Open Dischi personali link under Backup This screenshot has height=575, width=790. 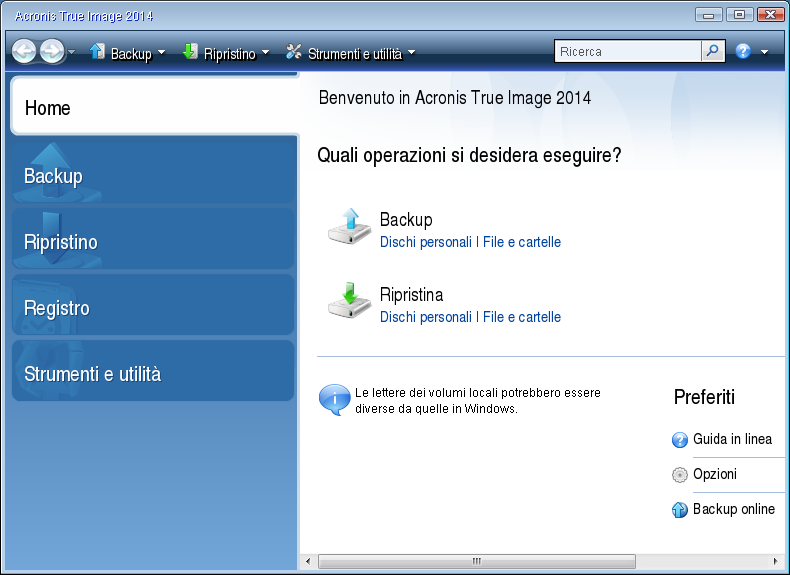pos(426,242)
